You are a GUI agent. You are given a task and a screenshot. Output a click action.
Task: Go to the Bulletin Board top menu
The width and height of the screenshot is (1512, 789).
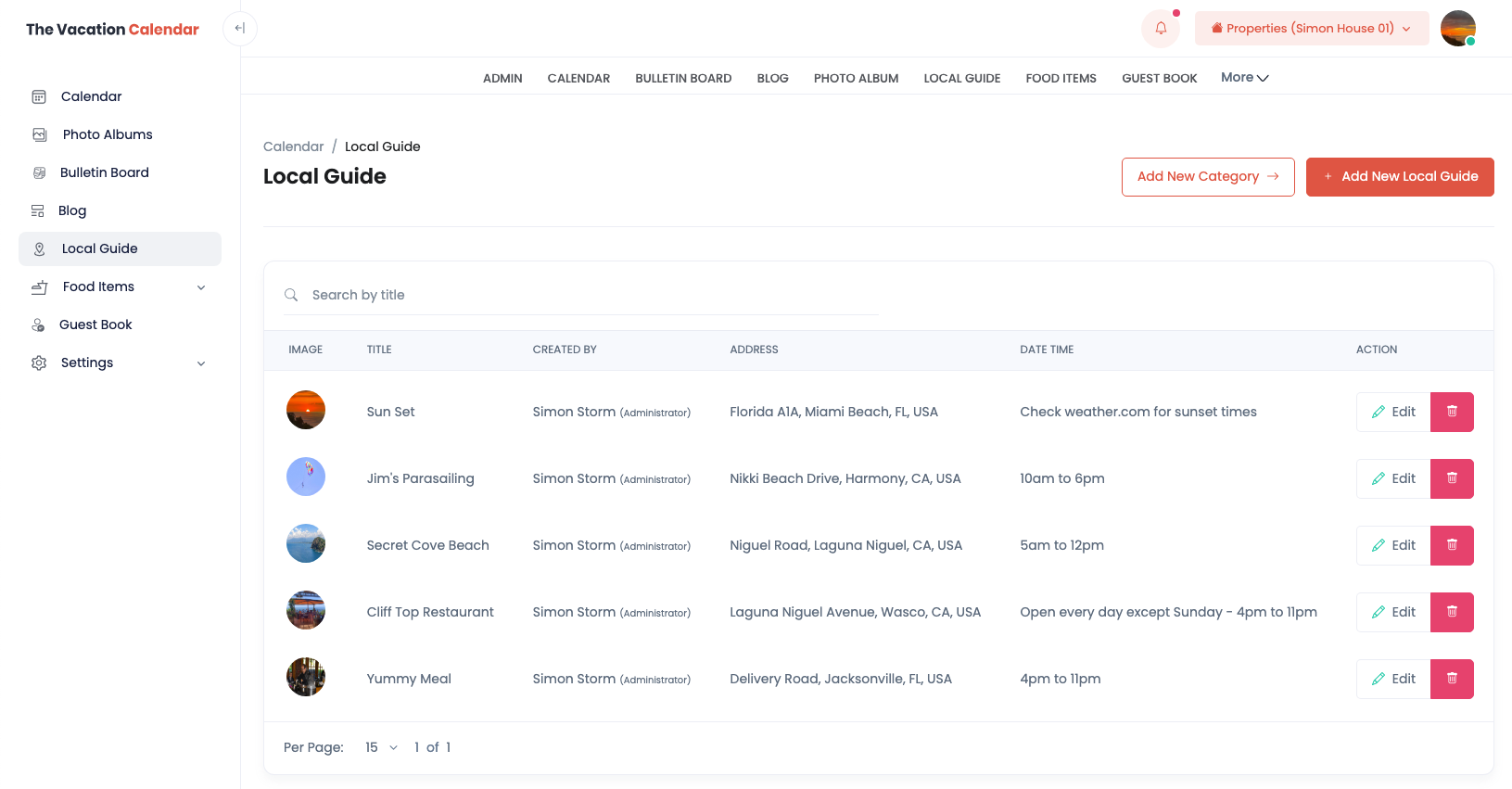point(683,79)
